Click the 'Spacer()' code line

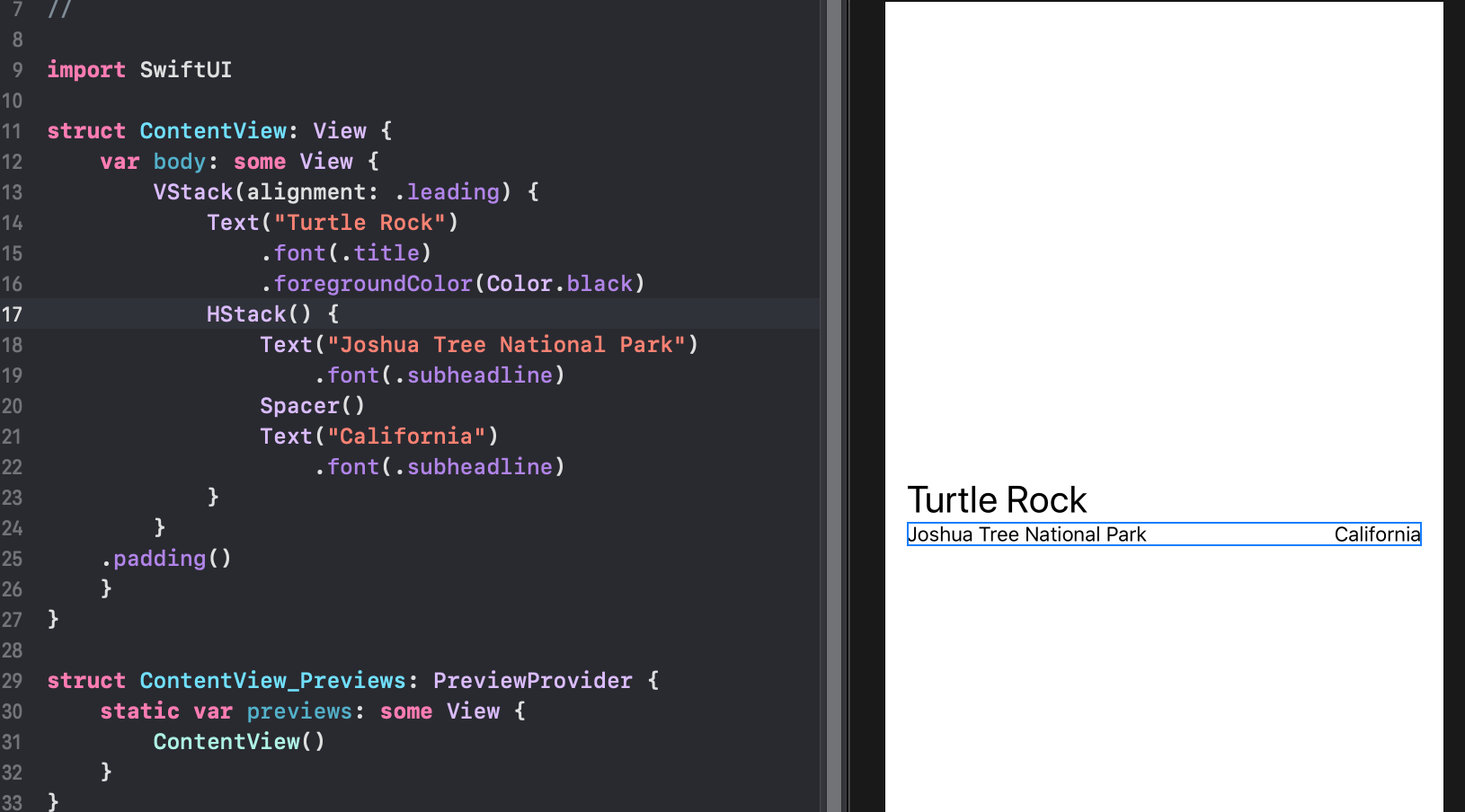(313, 406)
